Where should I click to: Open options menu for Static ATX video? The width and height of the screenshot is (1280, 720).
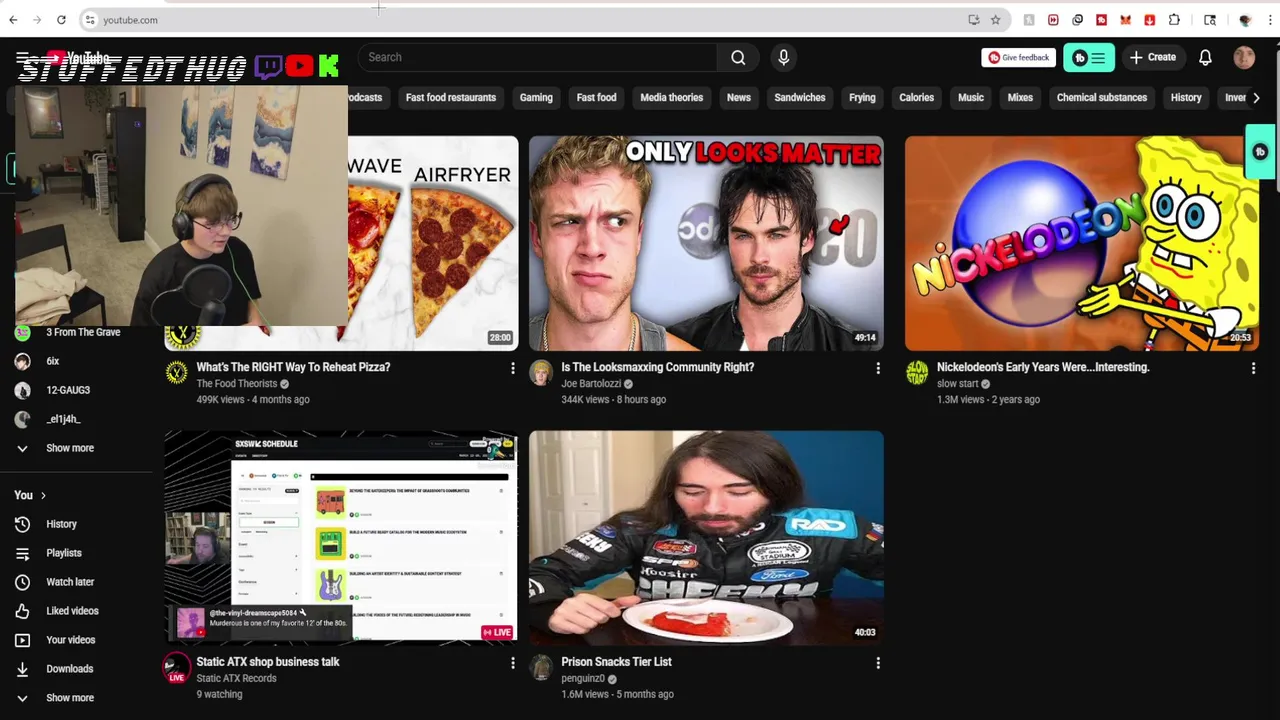513,663
